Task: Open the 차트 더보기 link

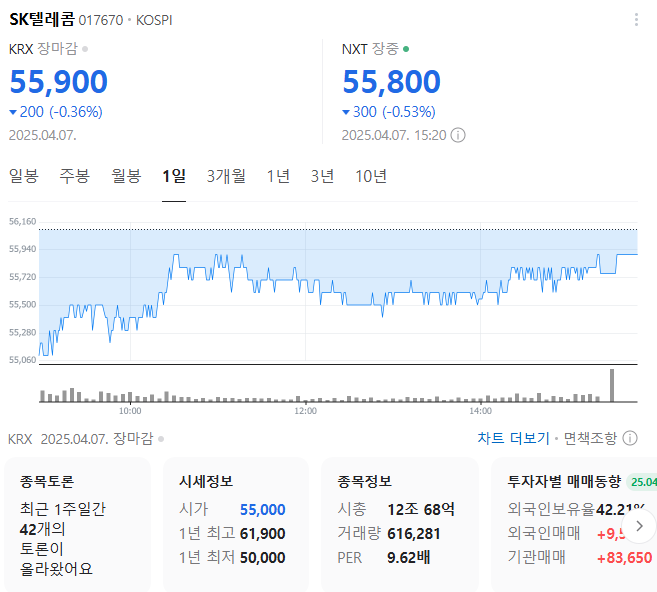Action: pyautogui.click(x=513, y=438)
